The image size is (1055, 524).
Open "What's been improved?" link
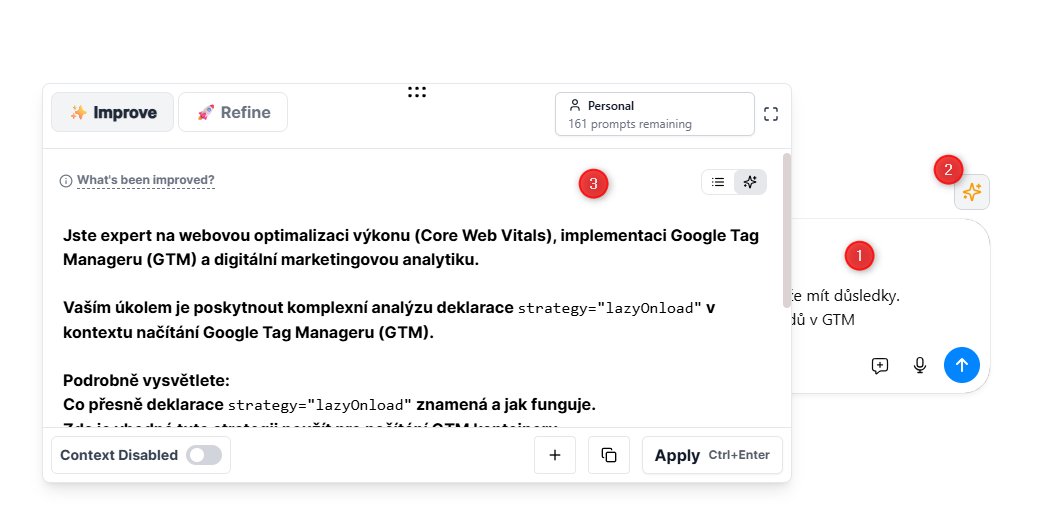(146, 181)
